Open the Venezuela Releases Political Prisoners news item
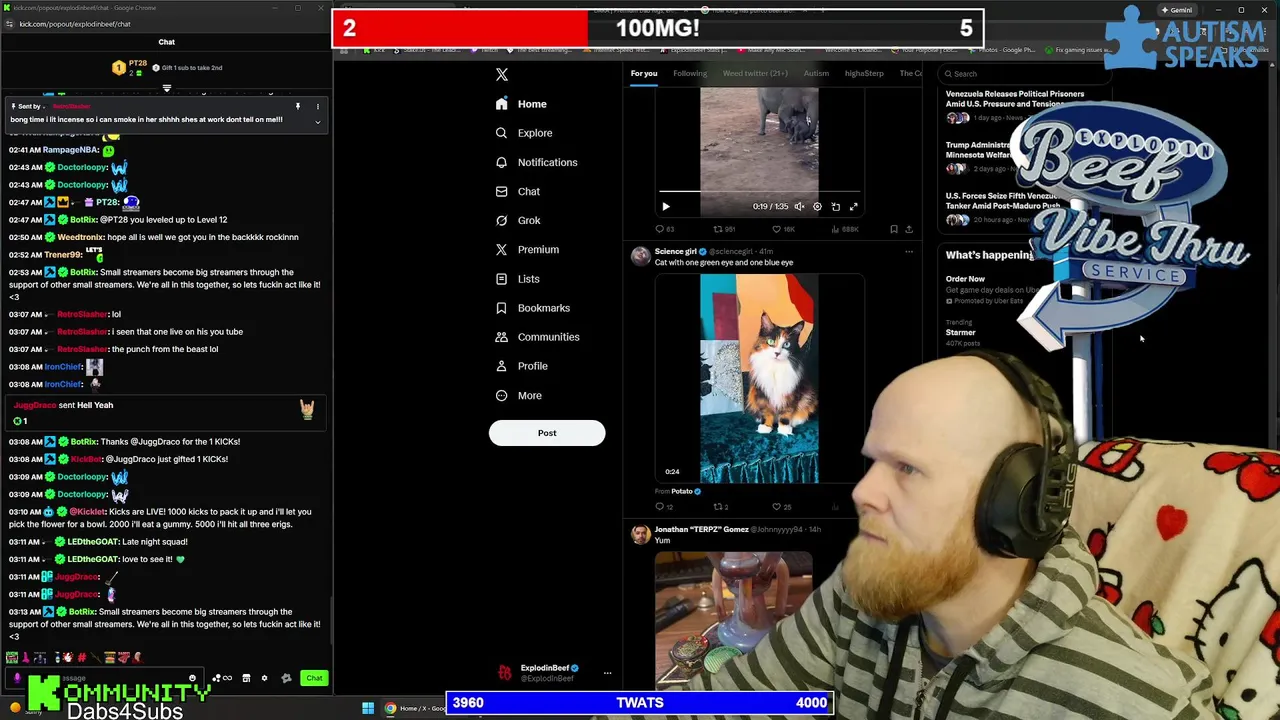The height and width of the screenshot is (720, 1280). [x=1015, y=99]
